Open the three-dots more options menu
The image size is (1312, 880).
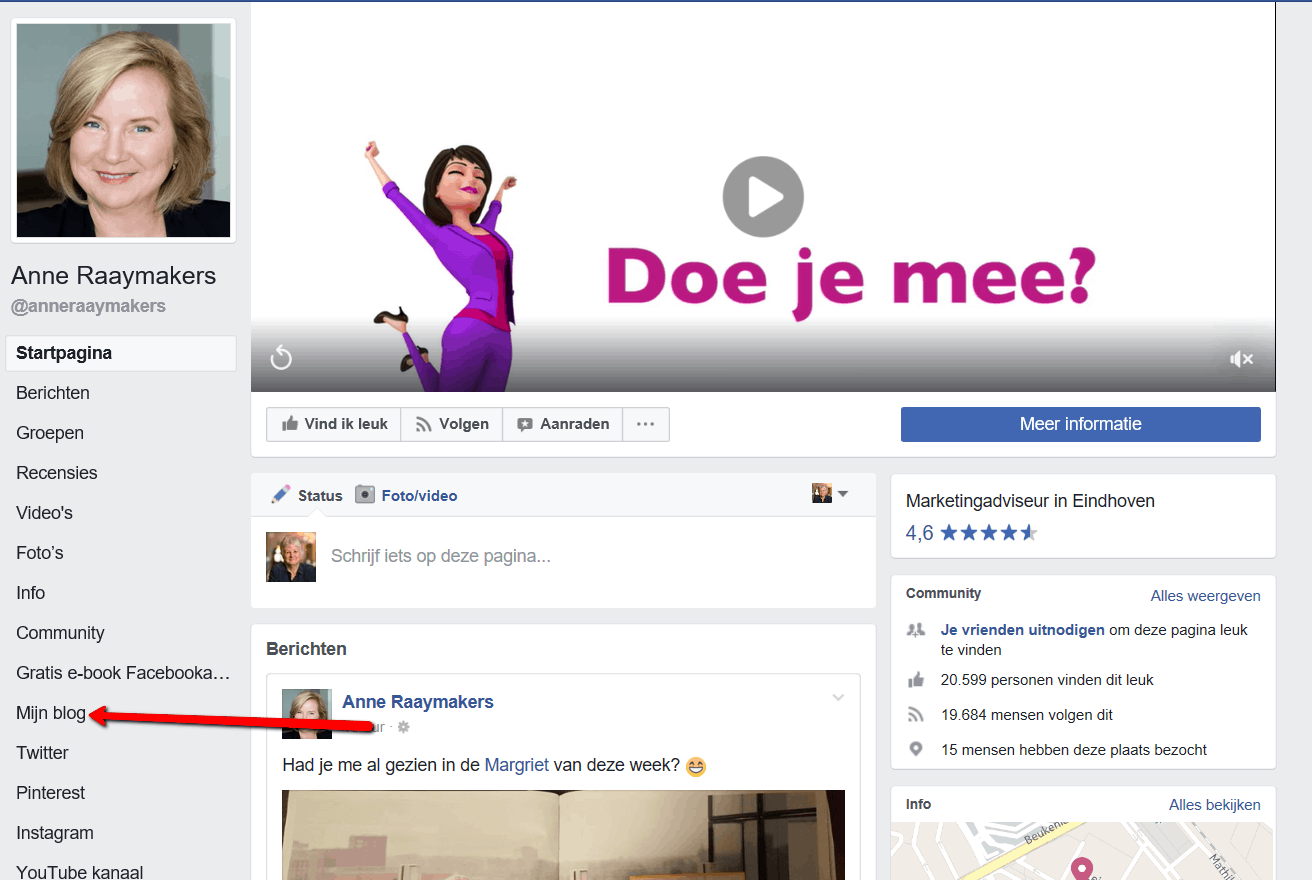(x=646, y=424)
